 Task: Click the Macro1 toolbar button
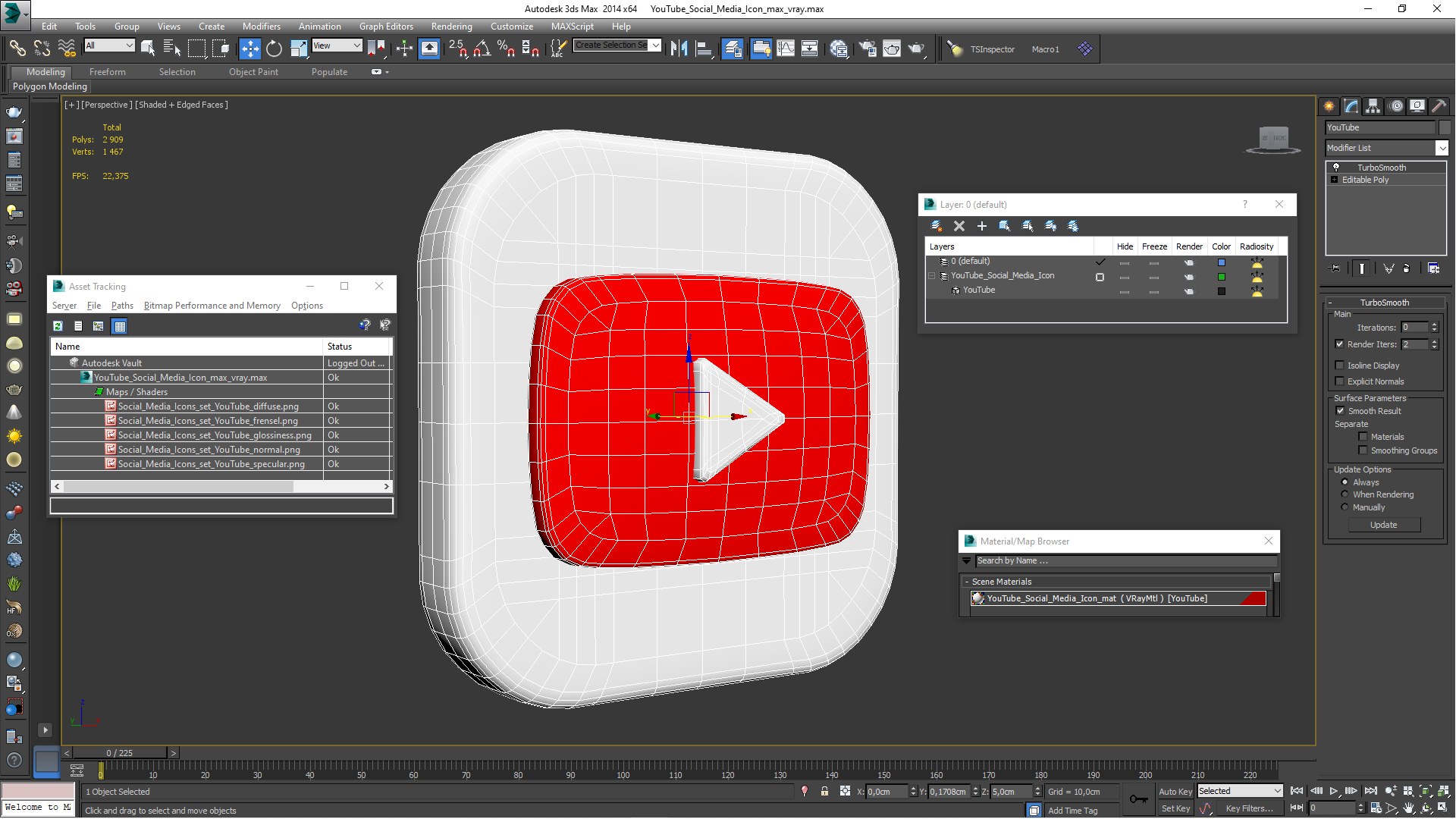click(x=1045, y=49)
